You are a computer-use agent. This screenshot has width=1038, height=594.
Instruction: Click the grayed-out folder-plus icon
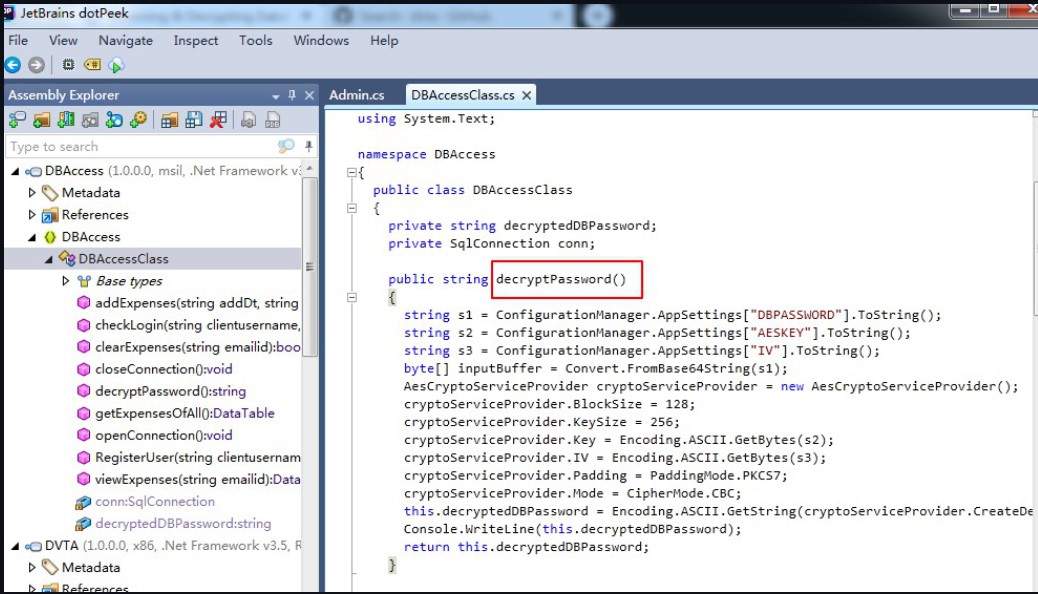pyautogui.click(x=90, y=120)
